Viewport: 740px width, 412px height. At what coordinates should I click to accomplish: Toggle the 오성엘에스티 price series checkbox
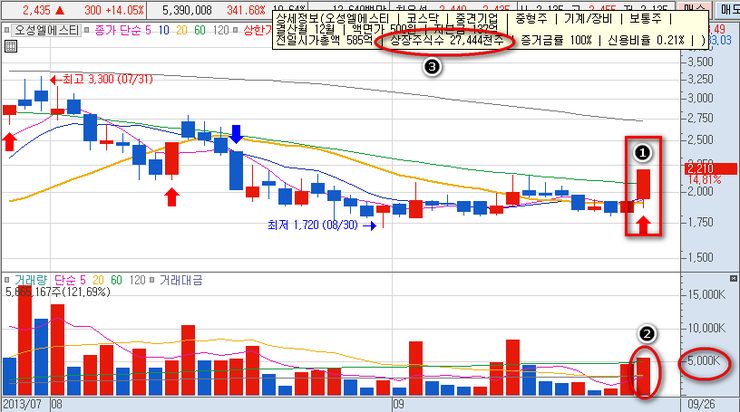pos(6,30)
